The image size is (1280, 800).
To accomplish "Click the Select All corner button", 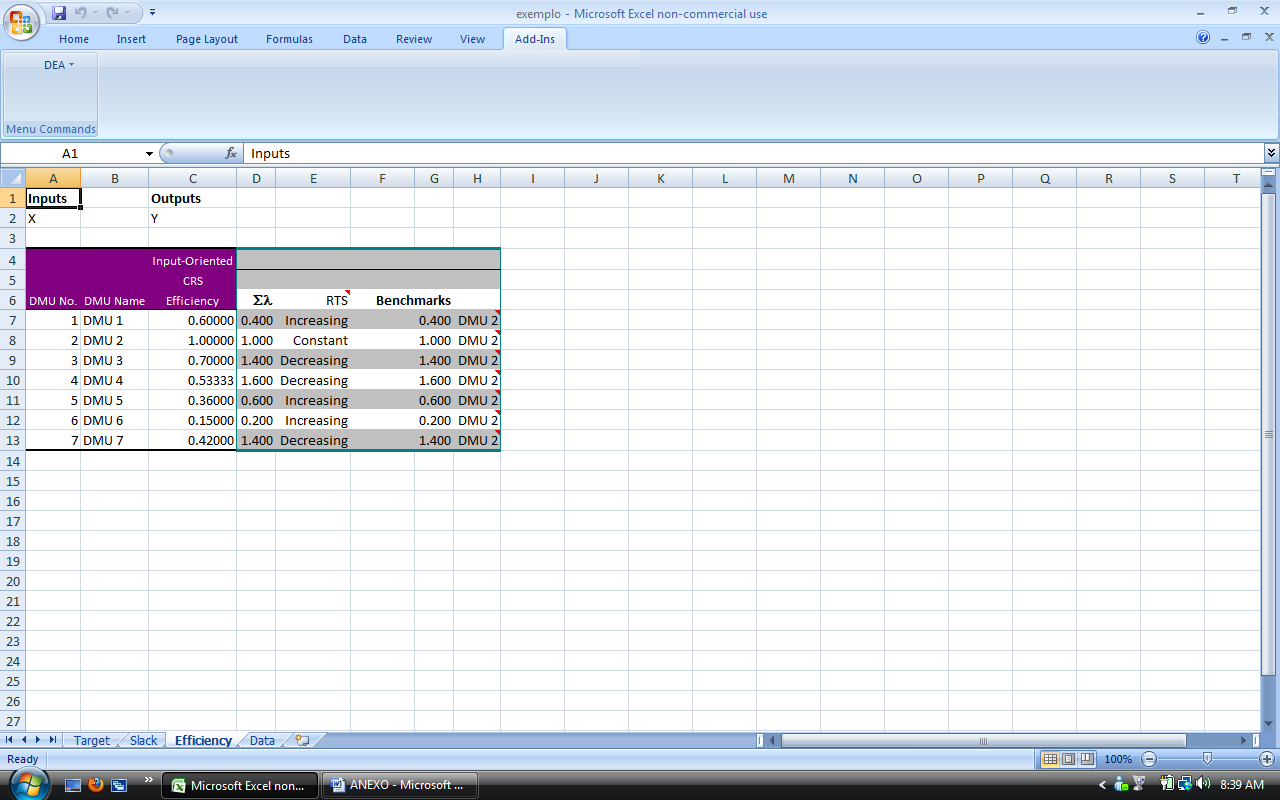I will pyautogui.click(x=12, y=178).
